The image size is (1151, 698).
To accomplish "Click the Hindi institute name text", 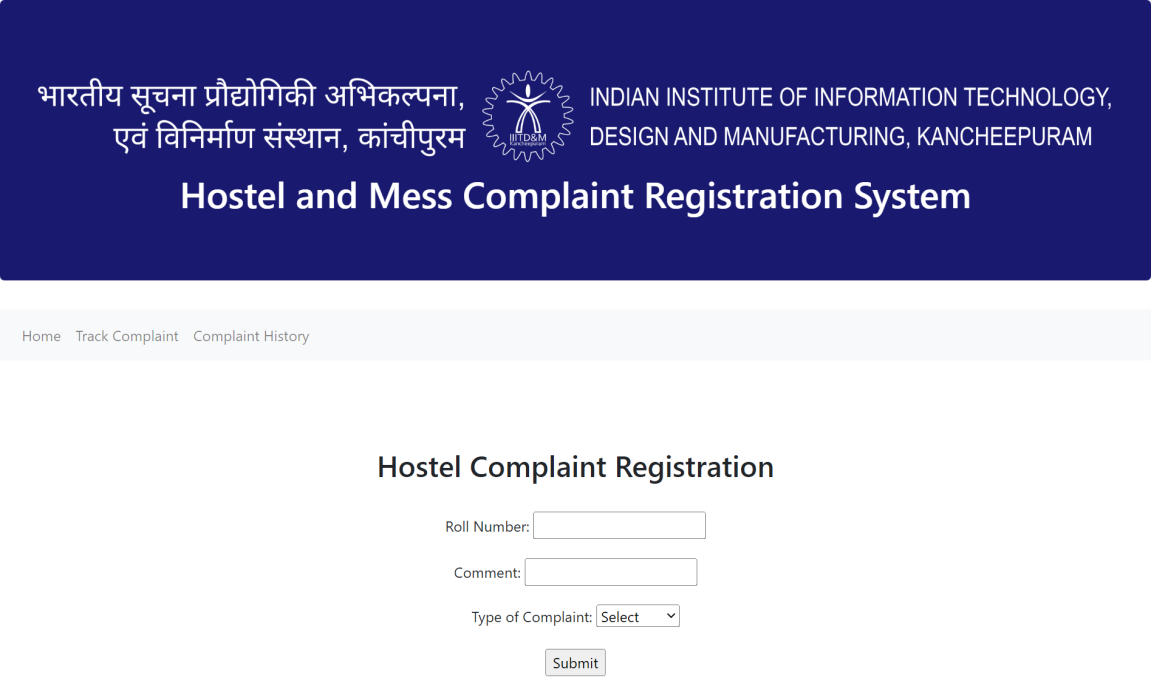I will [x=251, y=114].
